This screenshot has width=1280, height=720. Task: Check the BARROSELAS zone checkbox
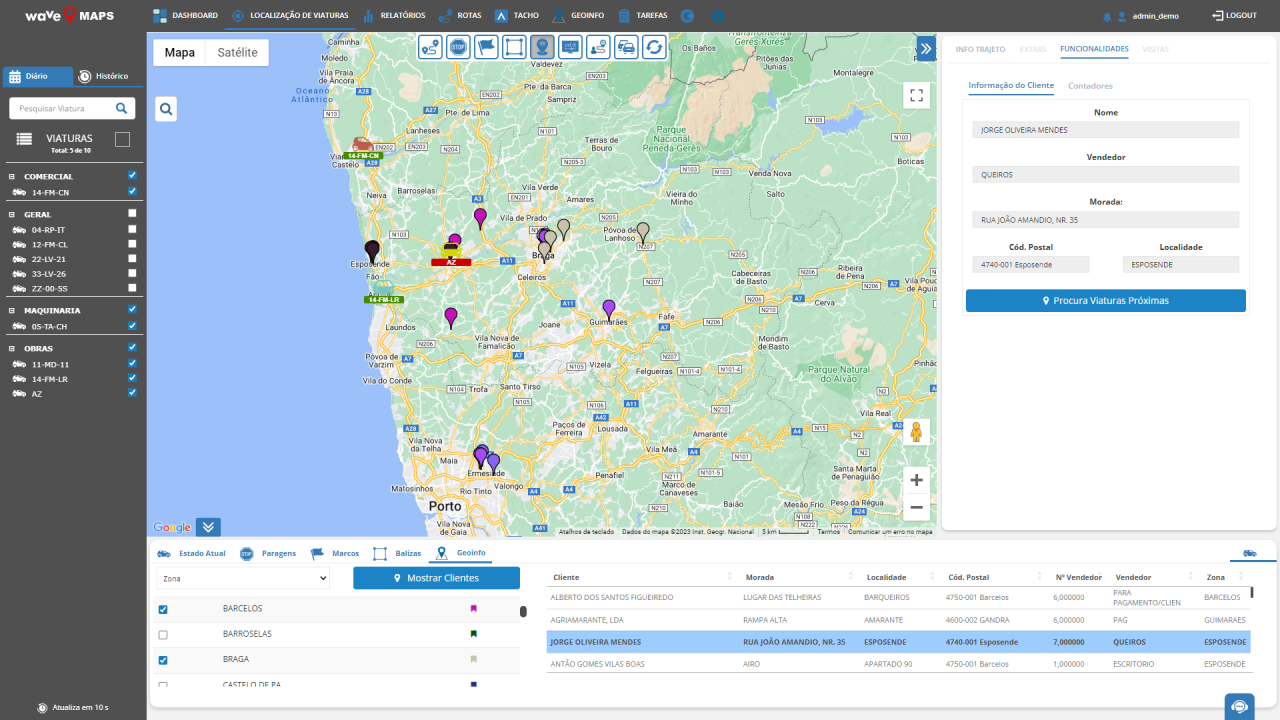[163, 634]
